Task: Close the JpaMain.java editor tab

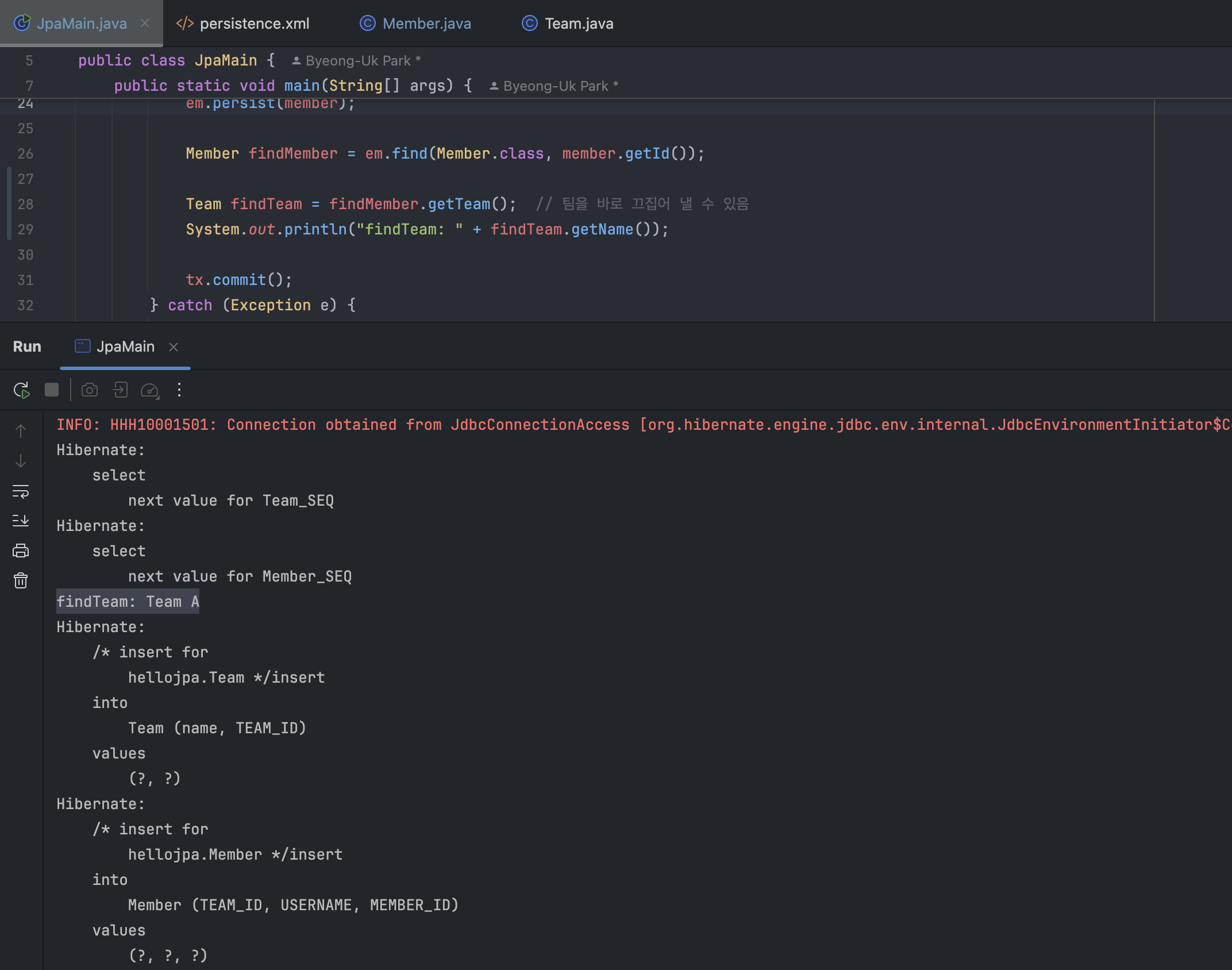Action: click(145, 23)
